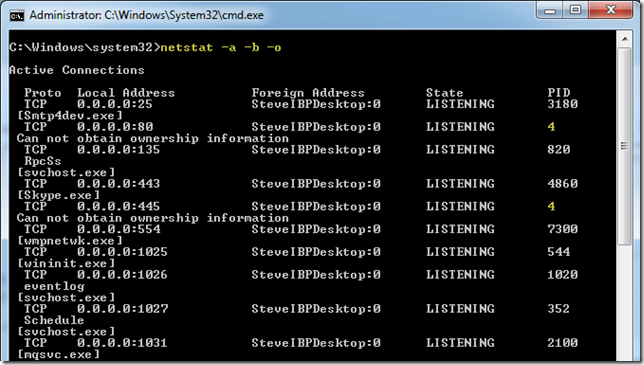Click the [Skype.exe] process entry
The height and width of the screenshot is (365, 644).
58,195
